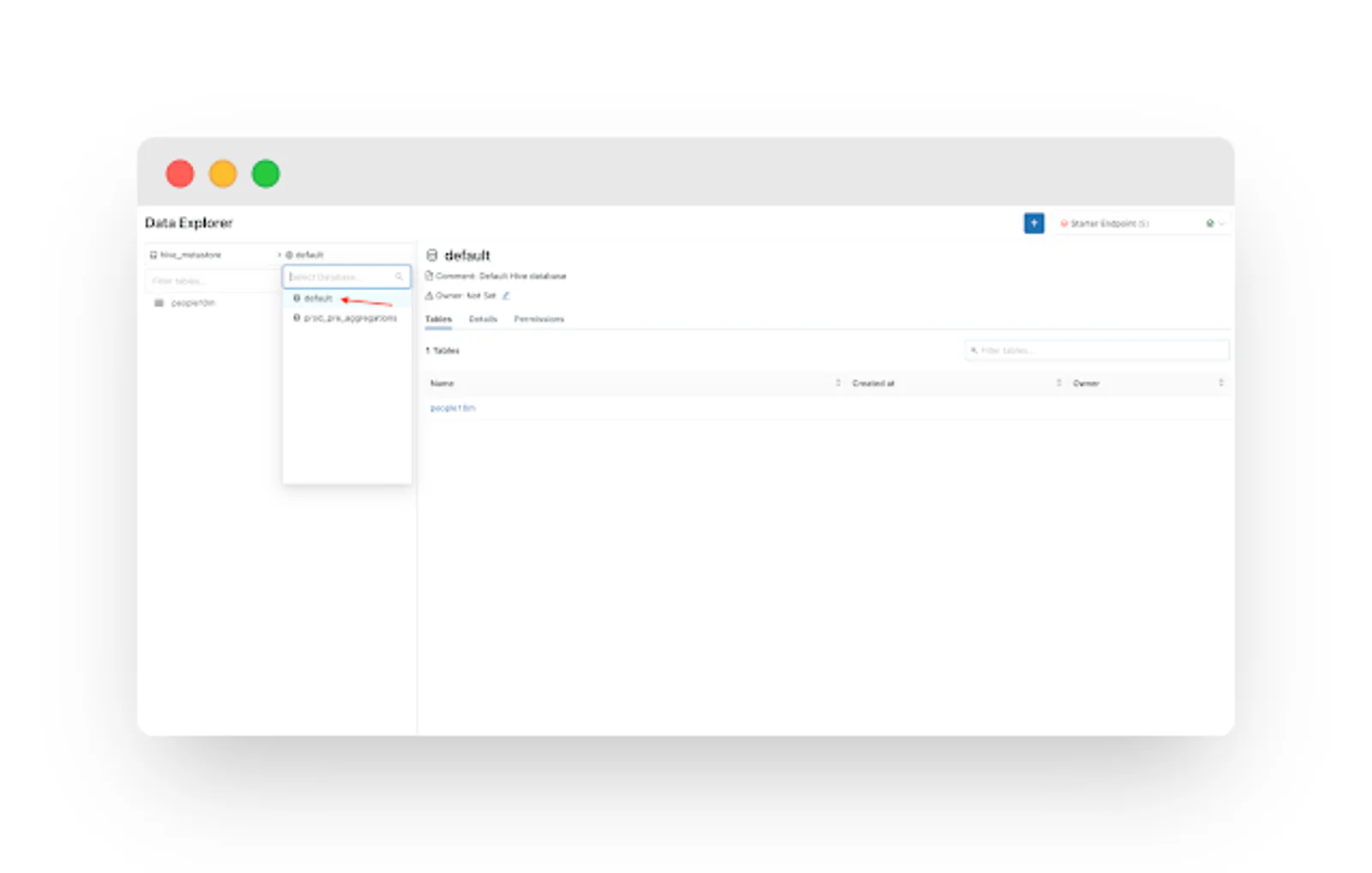Click the people10m table in the sidebar
Image resolution: width=1372 pixels, height=873 pixels.
pos(193,303)
